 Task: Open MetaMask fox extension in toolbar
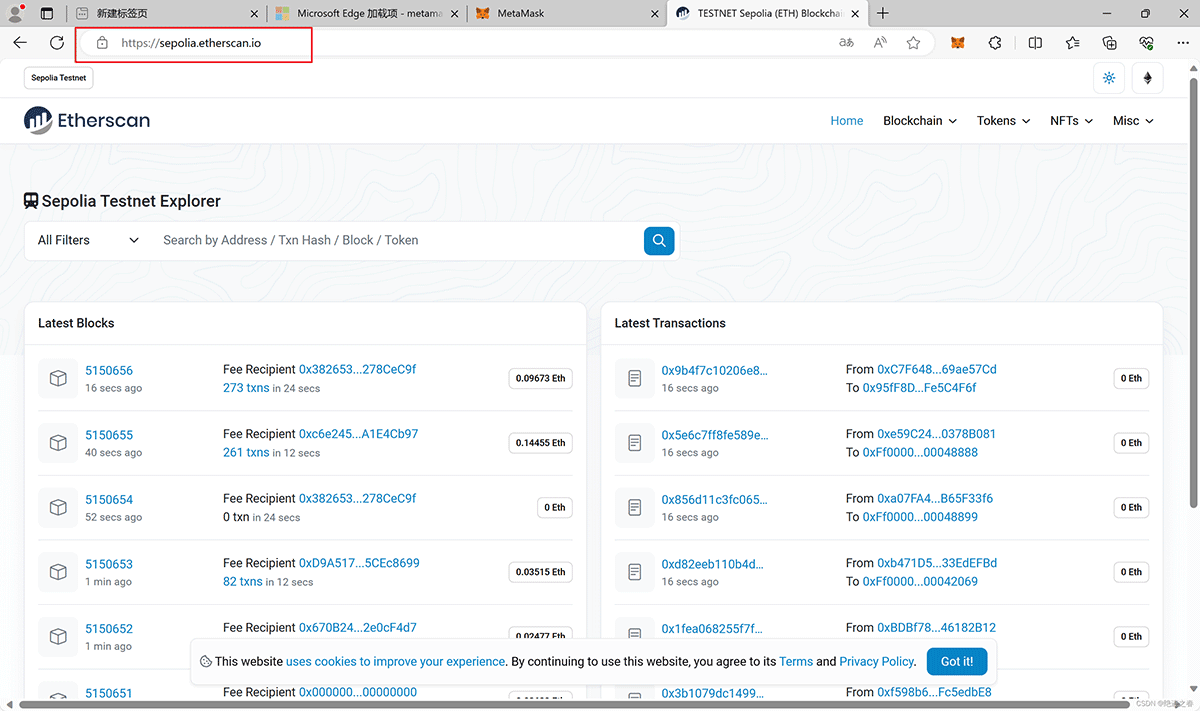pos(957,43)
